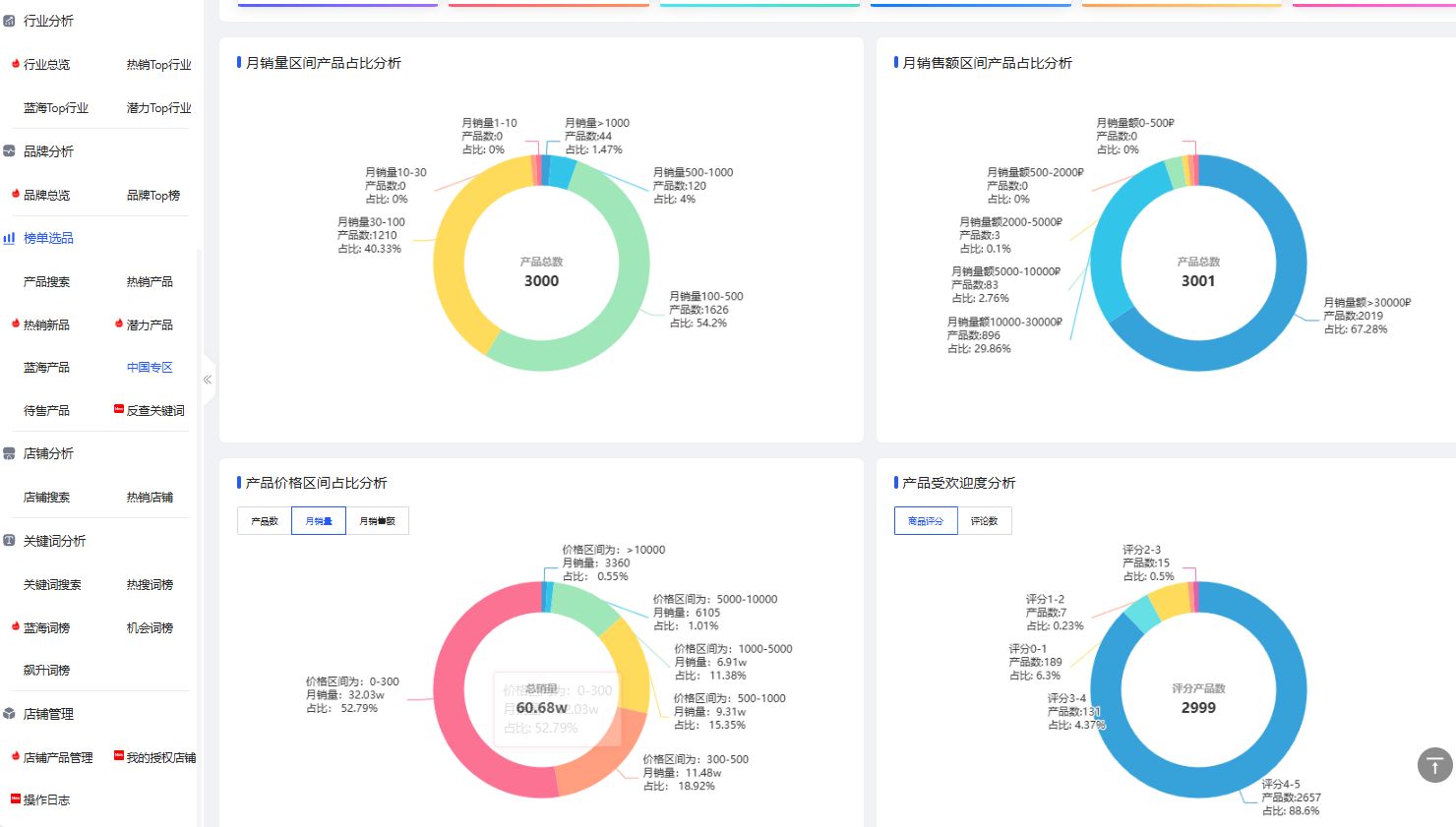The height and width of the screenshot is (827, 1456).
Task: Click the 店铺分析 shop icon
Action: [9, 453]
